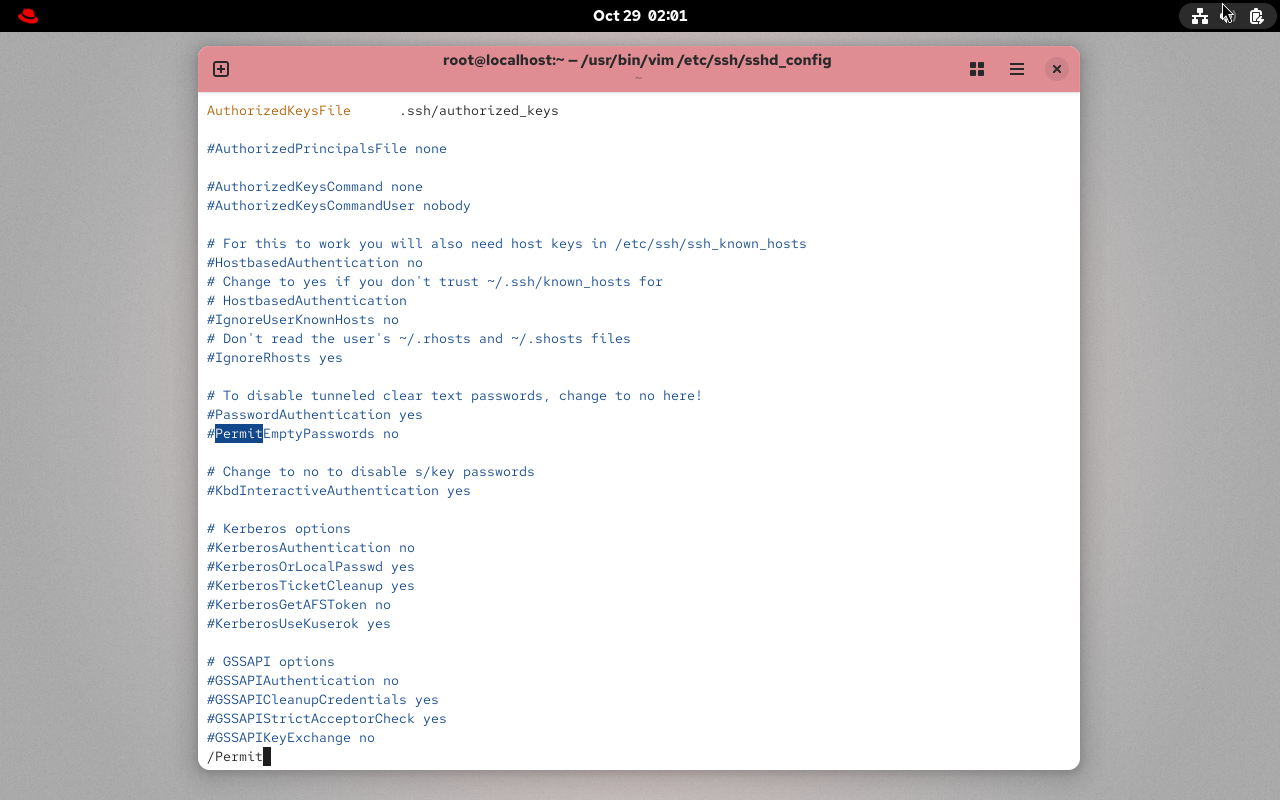Click the # Kerberos options comment line
The image size is (1280, 800).
278,528
